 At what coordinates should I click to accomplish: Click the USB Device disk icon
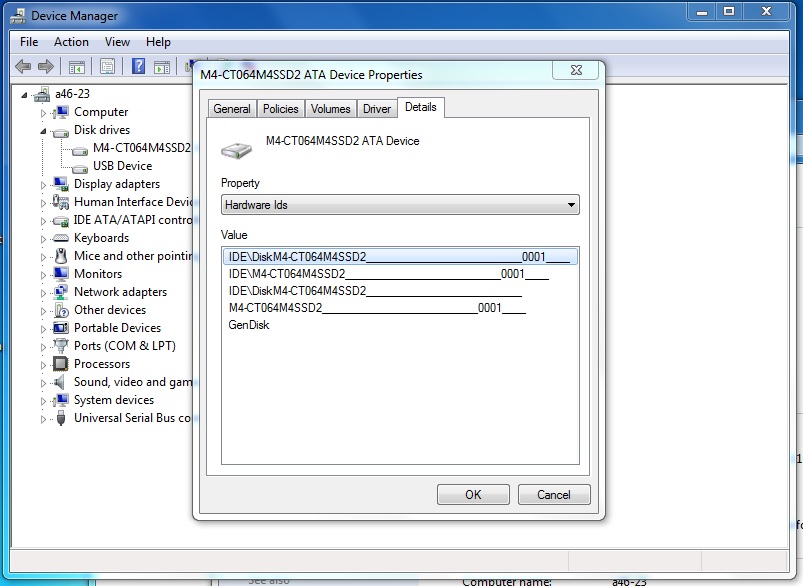pos(80,168)
